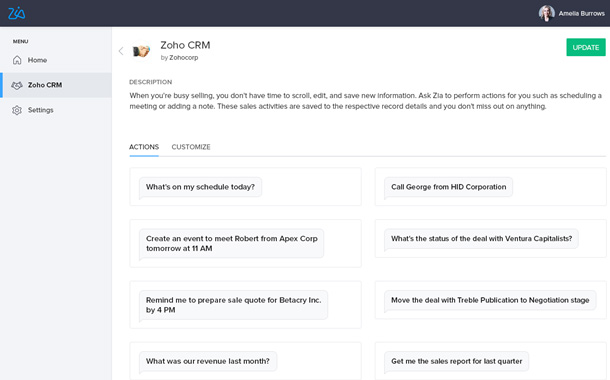
Task: Switch to the CUSTOMIZE tab
Action: [x=191, y=147]
